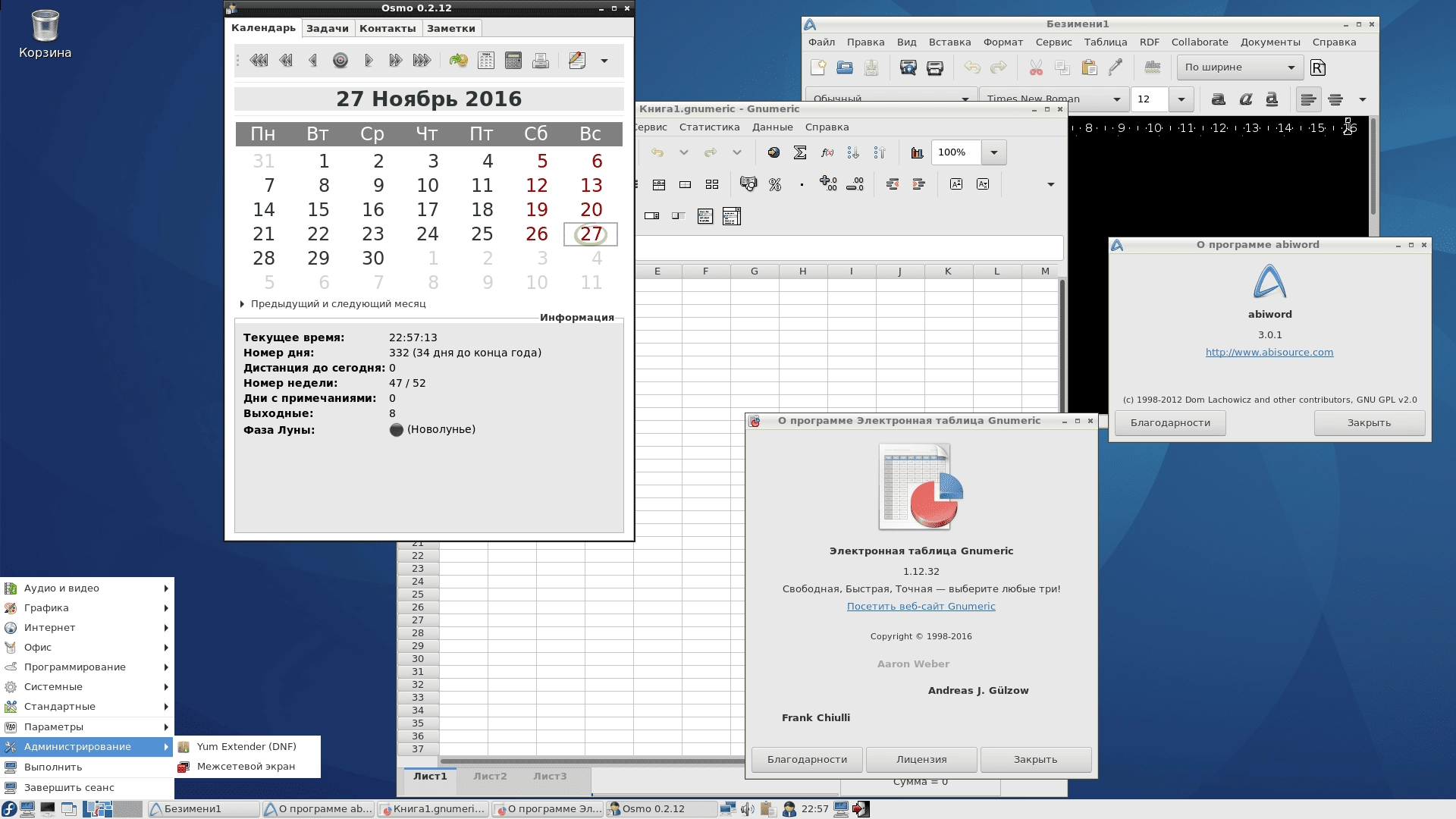Toggle underline formatting in AbiWord

click(x=1272, y=99)
